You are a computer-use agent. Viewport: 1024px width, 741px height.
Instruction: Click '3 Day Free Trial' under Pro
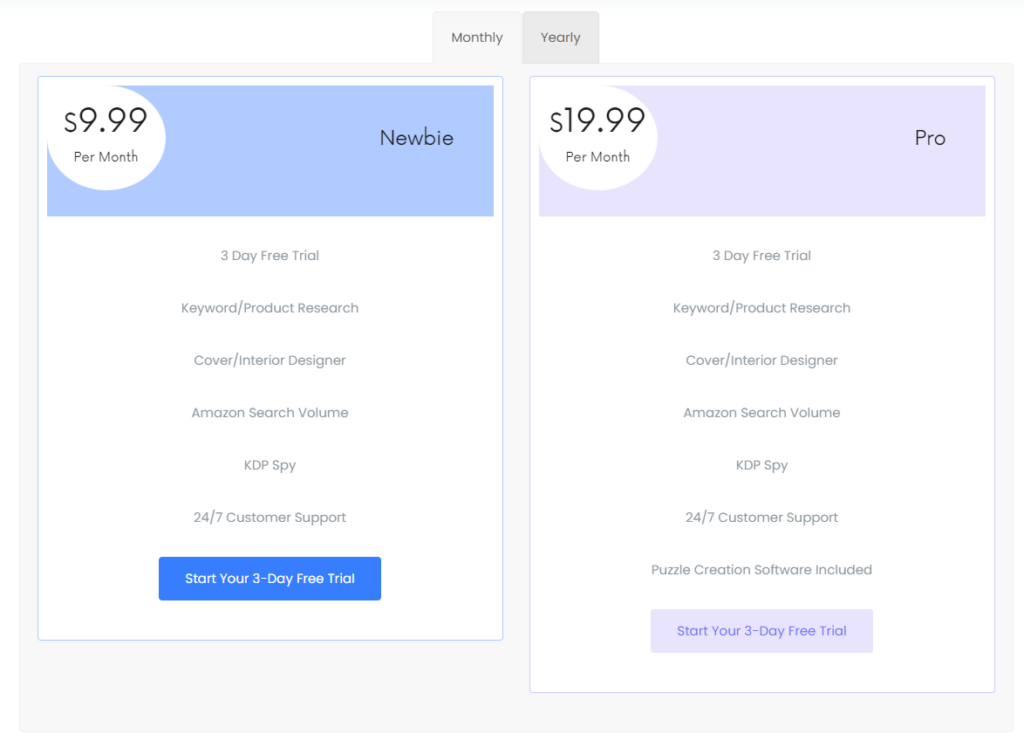click(x=761, y=255)
